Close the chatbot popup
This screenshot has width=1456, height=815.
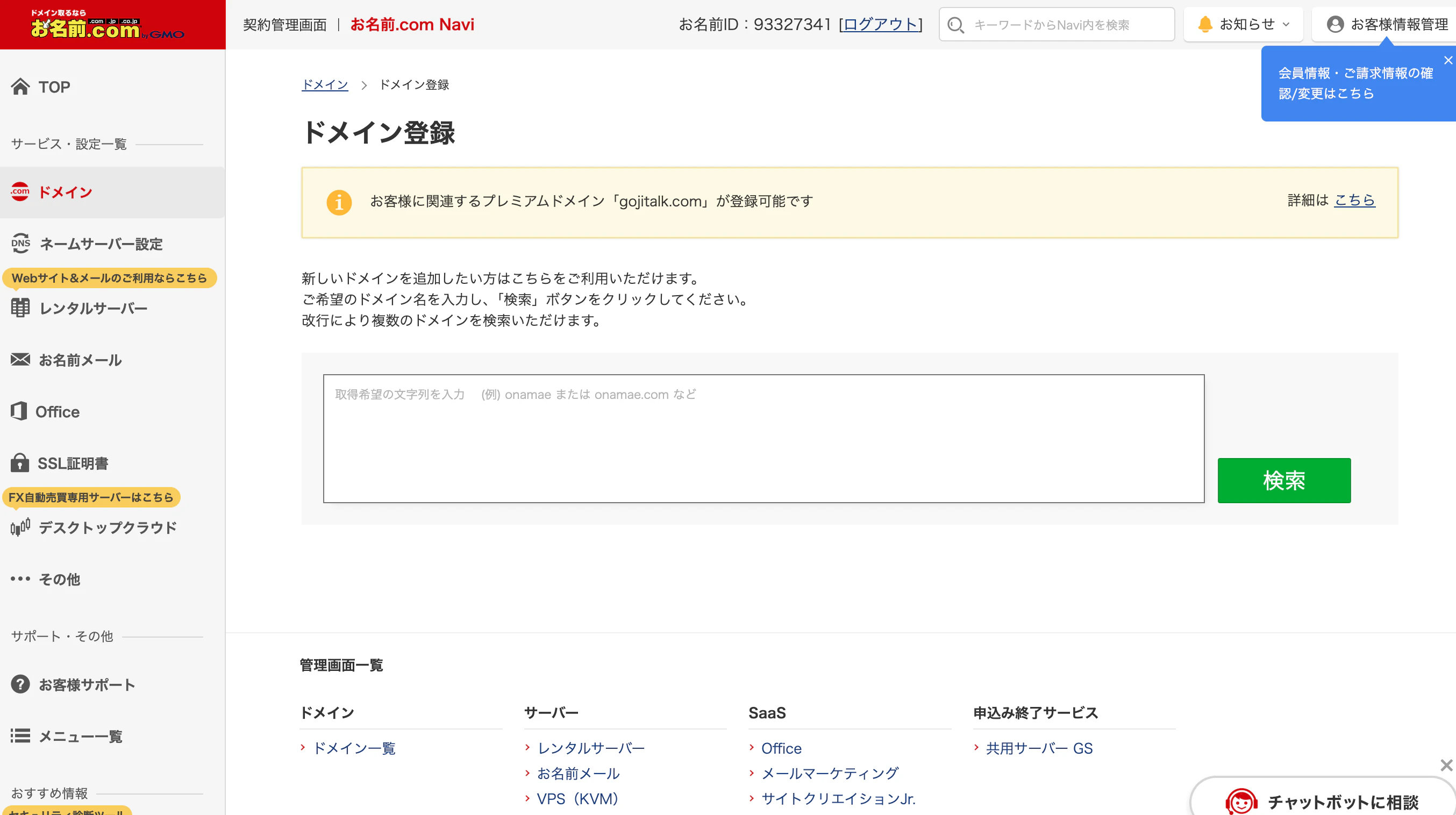1446,765
